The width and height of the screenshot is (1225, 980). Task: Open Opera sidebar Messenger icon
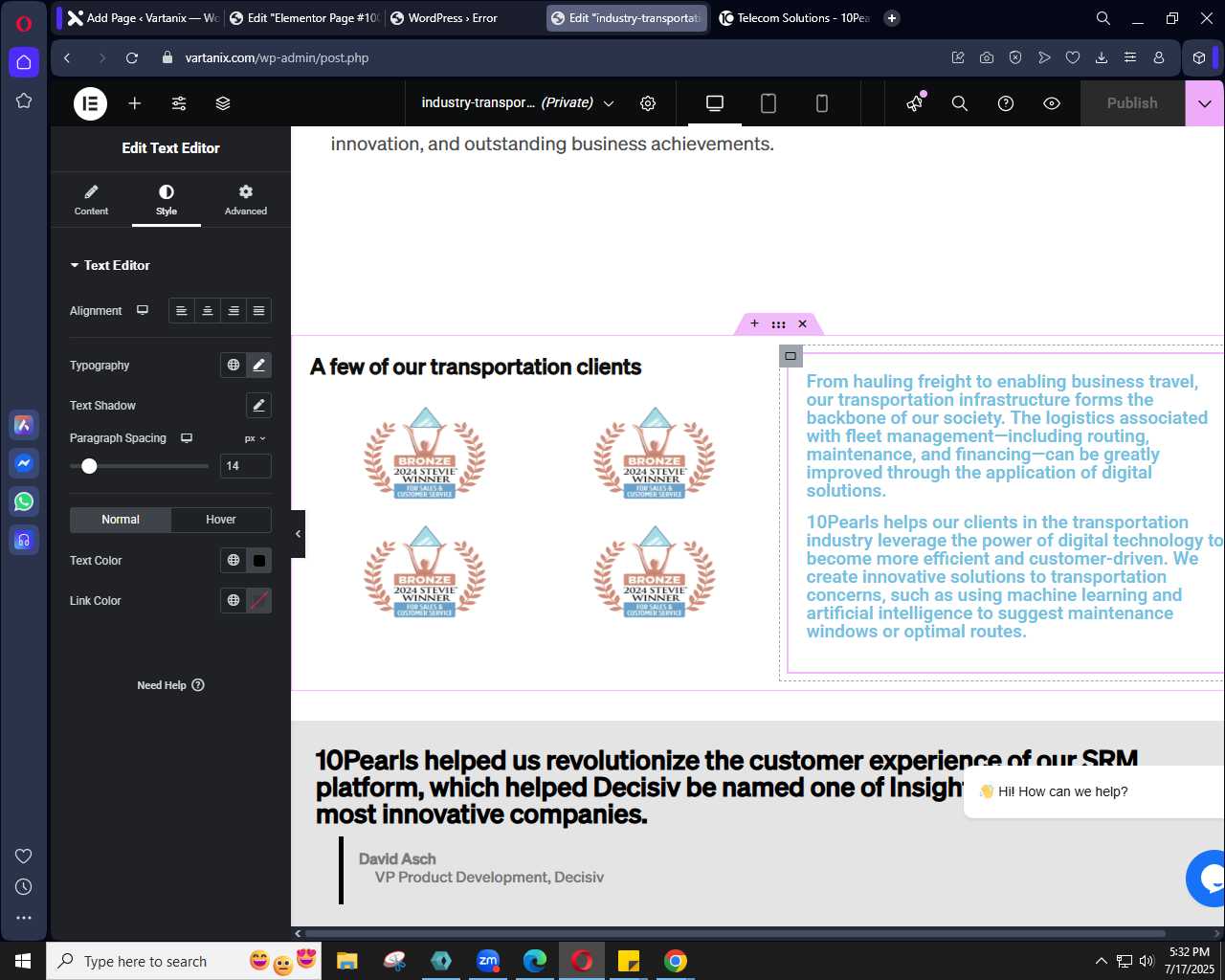[x=24, y=463]
